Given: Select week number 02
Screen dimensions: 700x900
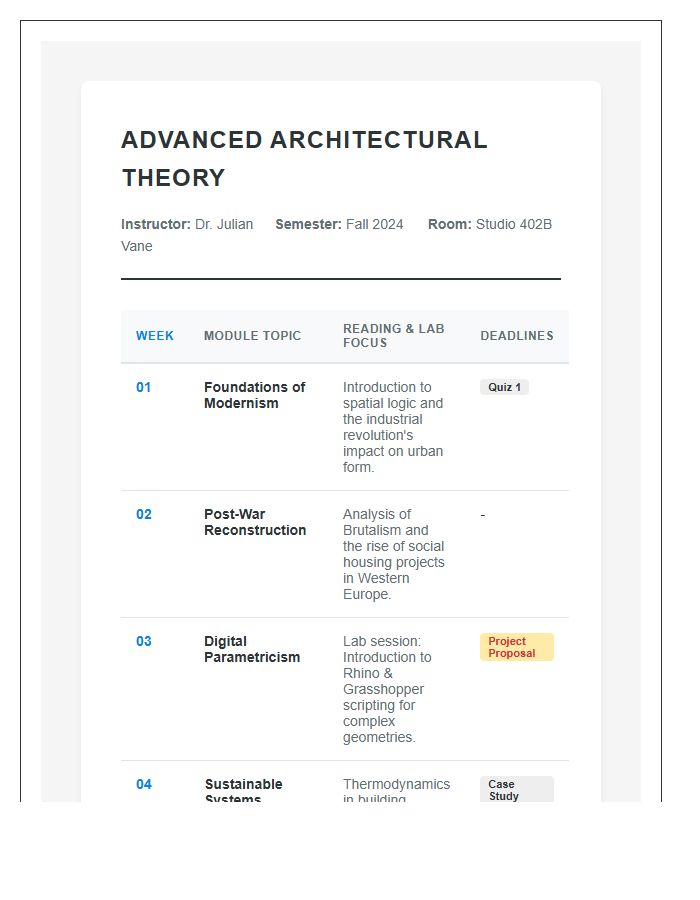Looking at the screenshot, I should click(x=143, y=514).
